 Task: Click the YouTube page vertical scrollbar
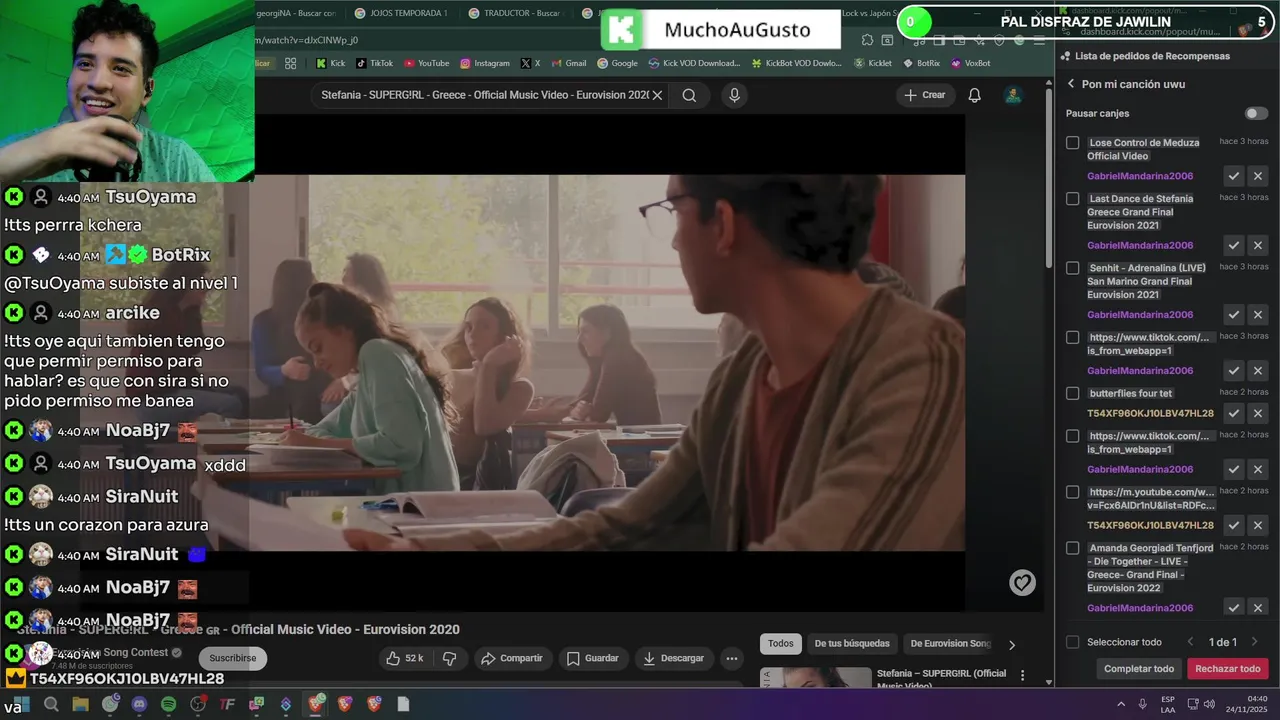[x=1049, y=180]
